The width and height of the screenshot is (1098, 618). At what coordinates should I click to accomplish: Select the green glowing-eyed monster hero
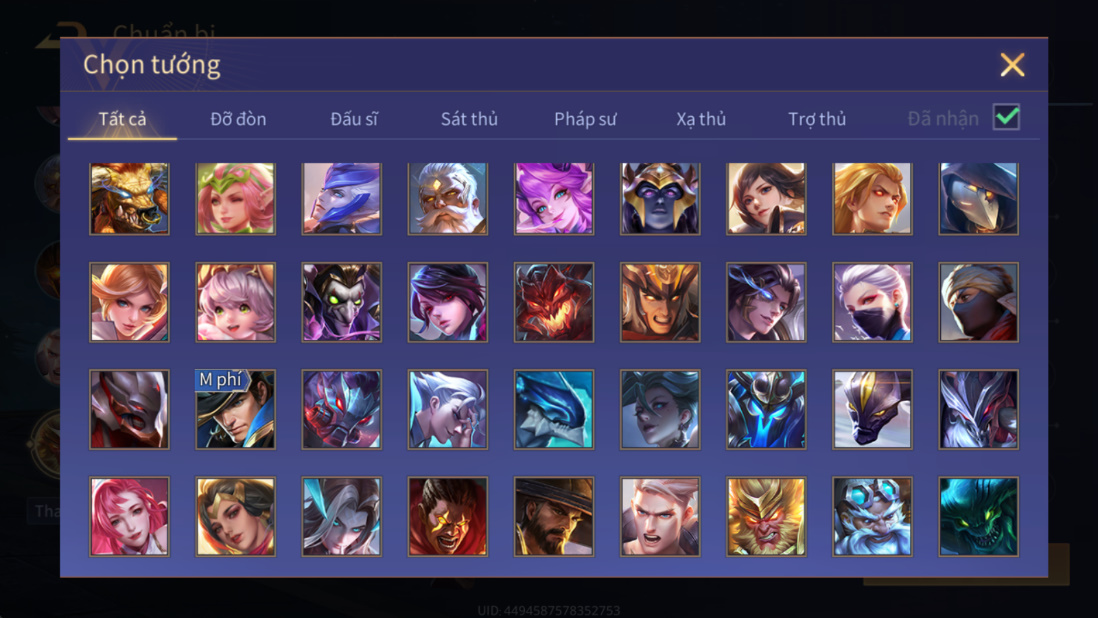978,517
